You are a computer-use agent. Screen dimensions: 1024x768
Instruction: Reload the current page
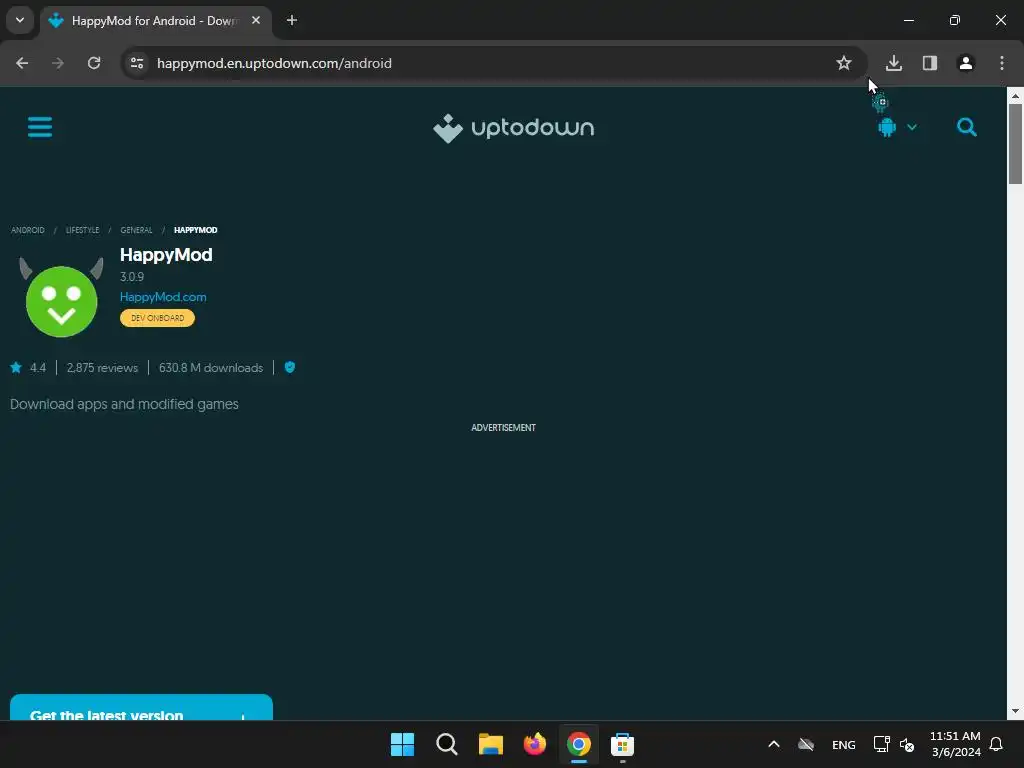tap(94, 63)
